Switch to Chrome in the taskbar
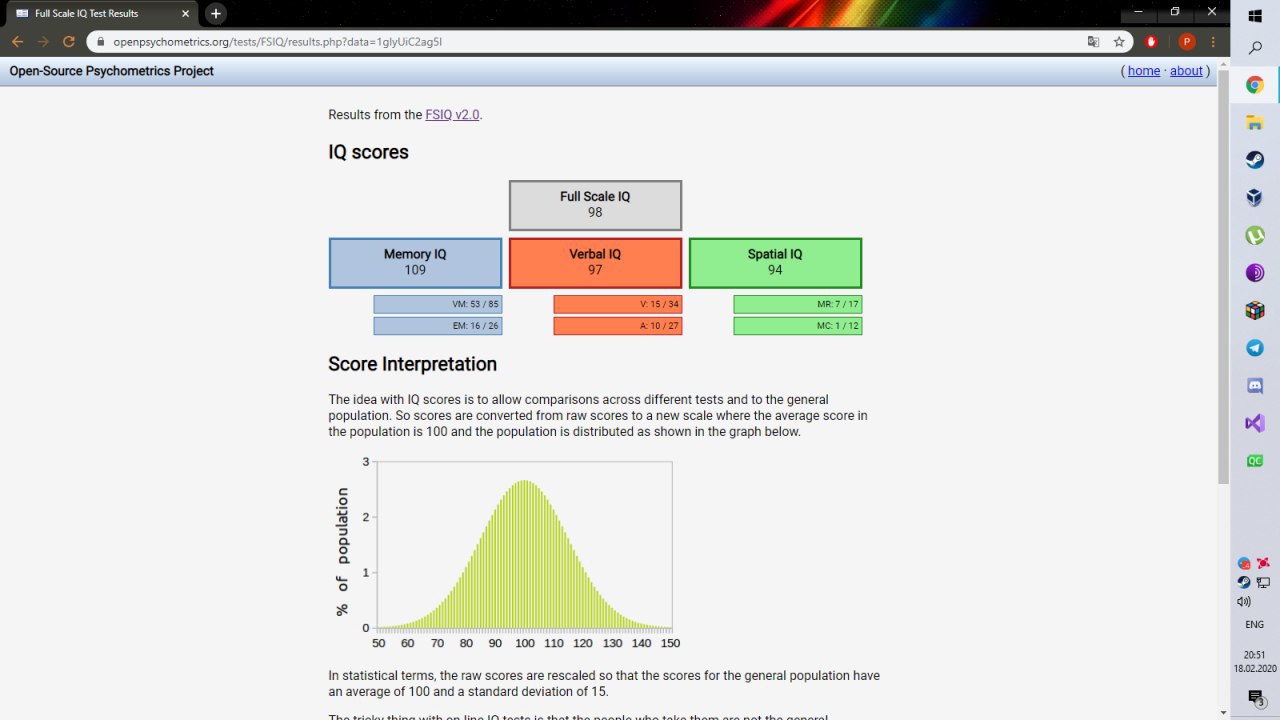Viewport: 1280px width, 720px height. point(1255,85)
